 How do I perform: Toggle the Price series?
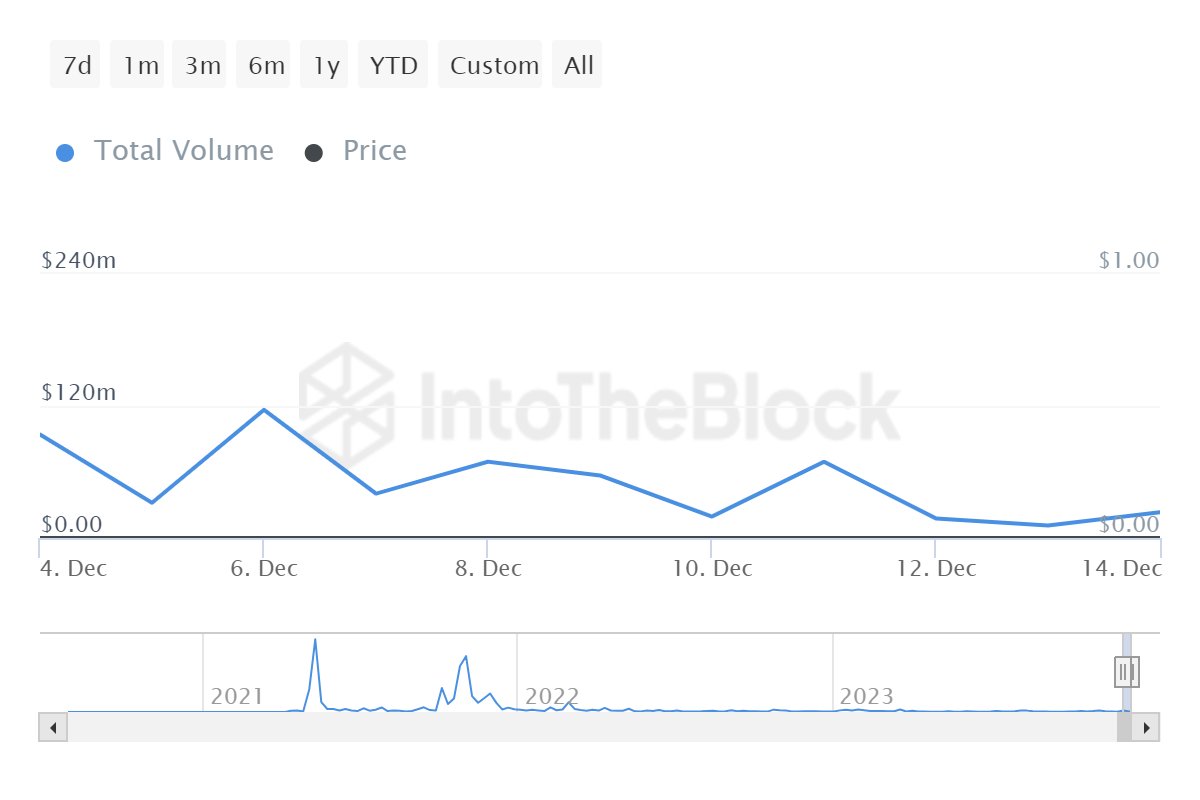tap(374, 151)
